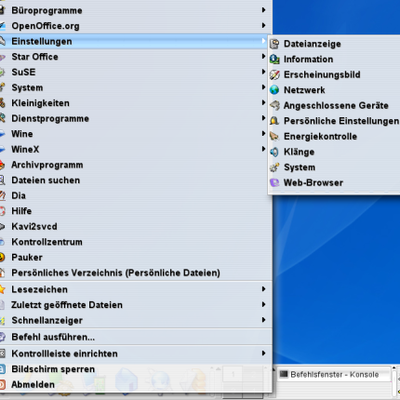The image size is (400, 400).
Task: Expand the SuSE submenu arrow
Action: [263, 72]
